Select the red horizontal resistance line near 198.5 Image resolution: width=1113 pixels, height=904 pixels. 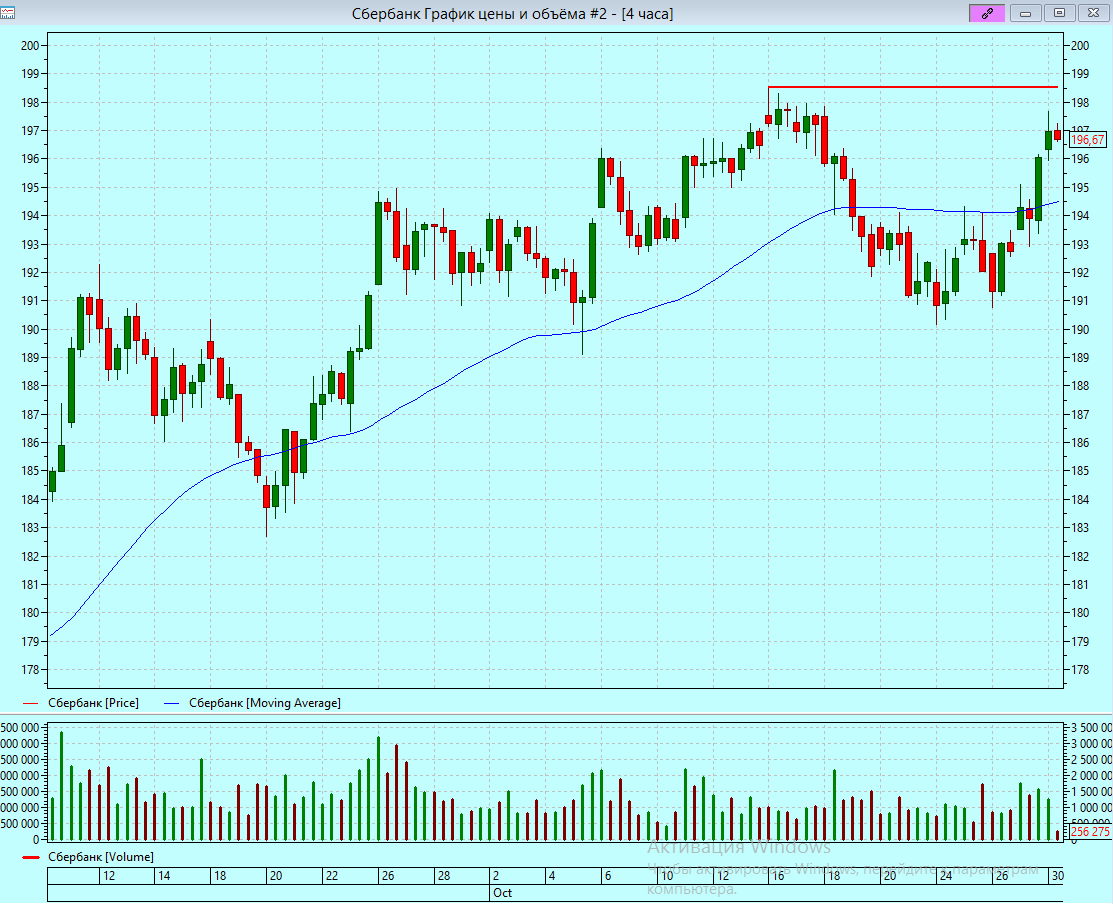(913, 87)
